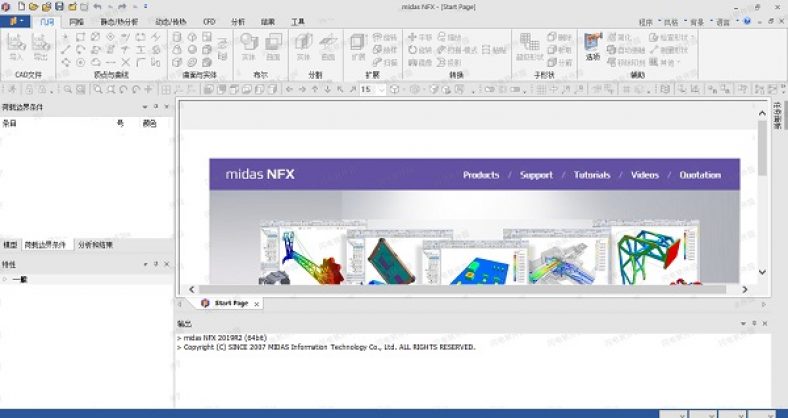The height and width of the screenshot is (418, 788).
Task: Switch to the 分析和结果 panel tab
Action: (95, 245)
